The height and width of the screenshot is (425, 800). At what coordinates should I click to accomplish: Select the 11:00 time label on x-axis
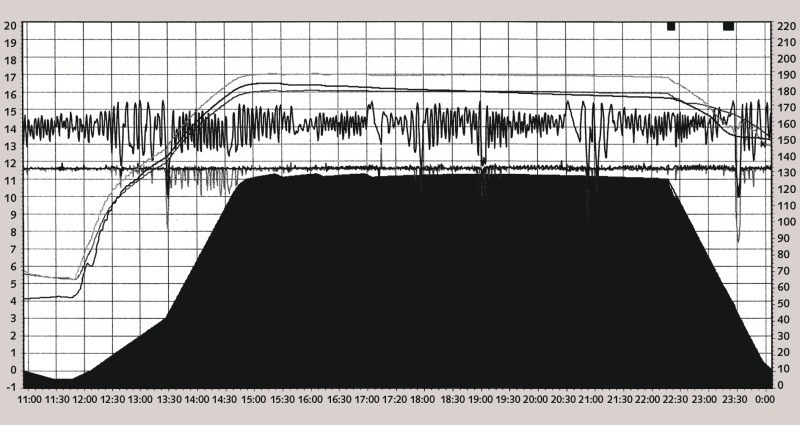(x=30, y=399)
